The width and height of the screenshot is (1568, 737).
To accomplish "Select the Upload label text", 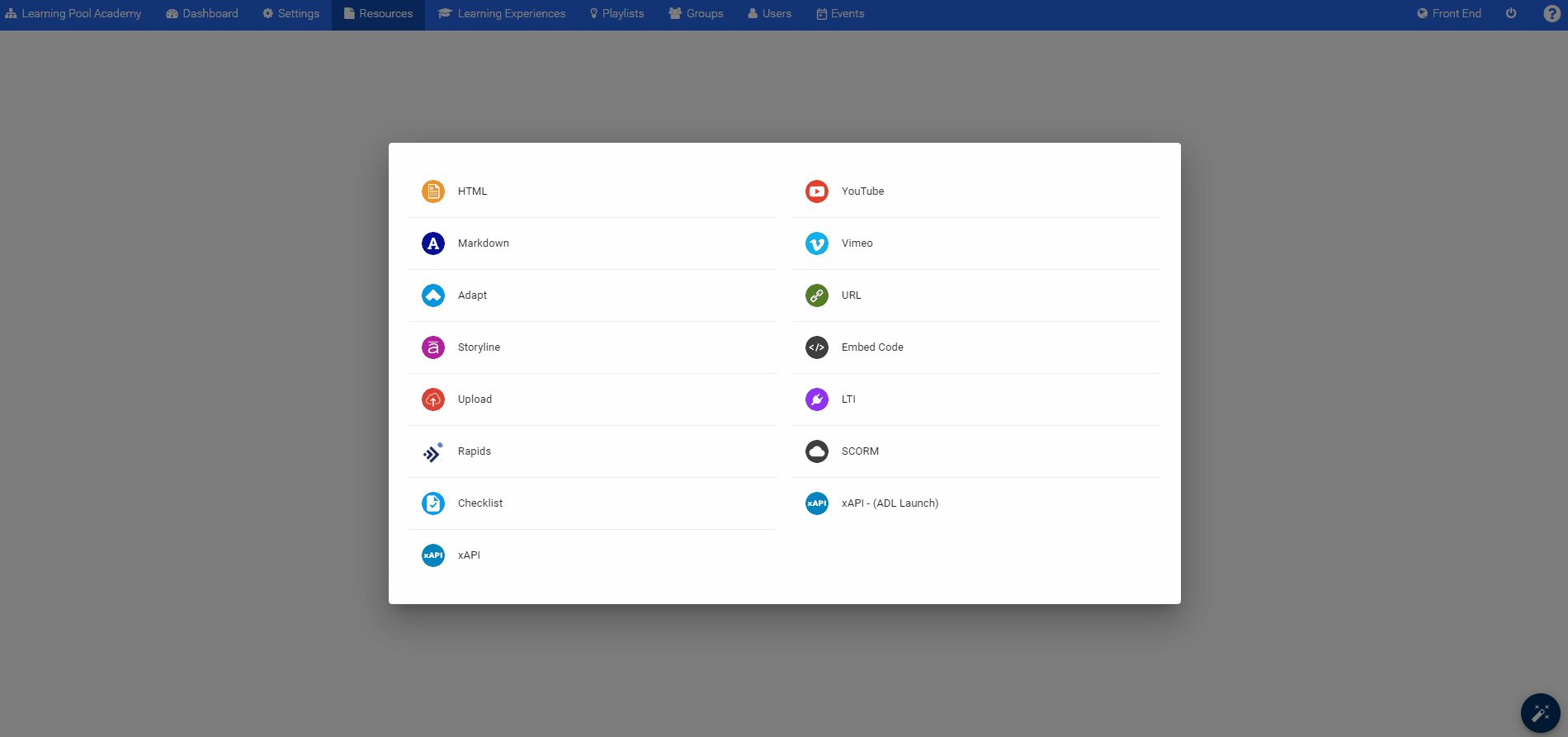I will (475, 399).
